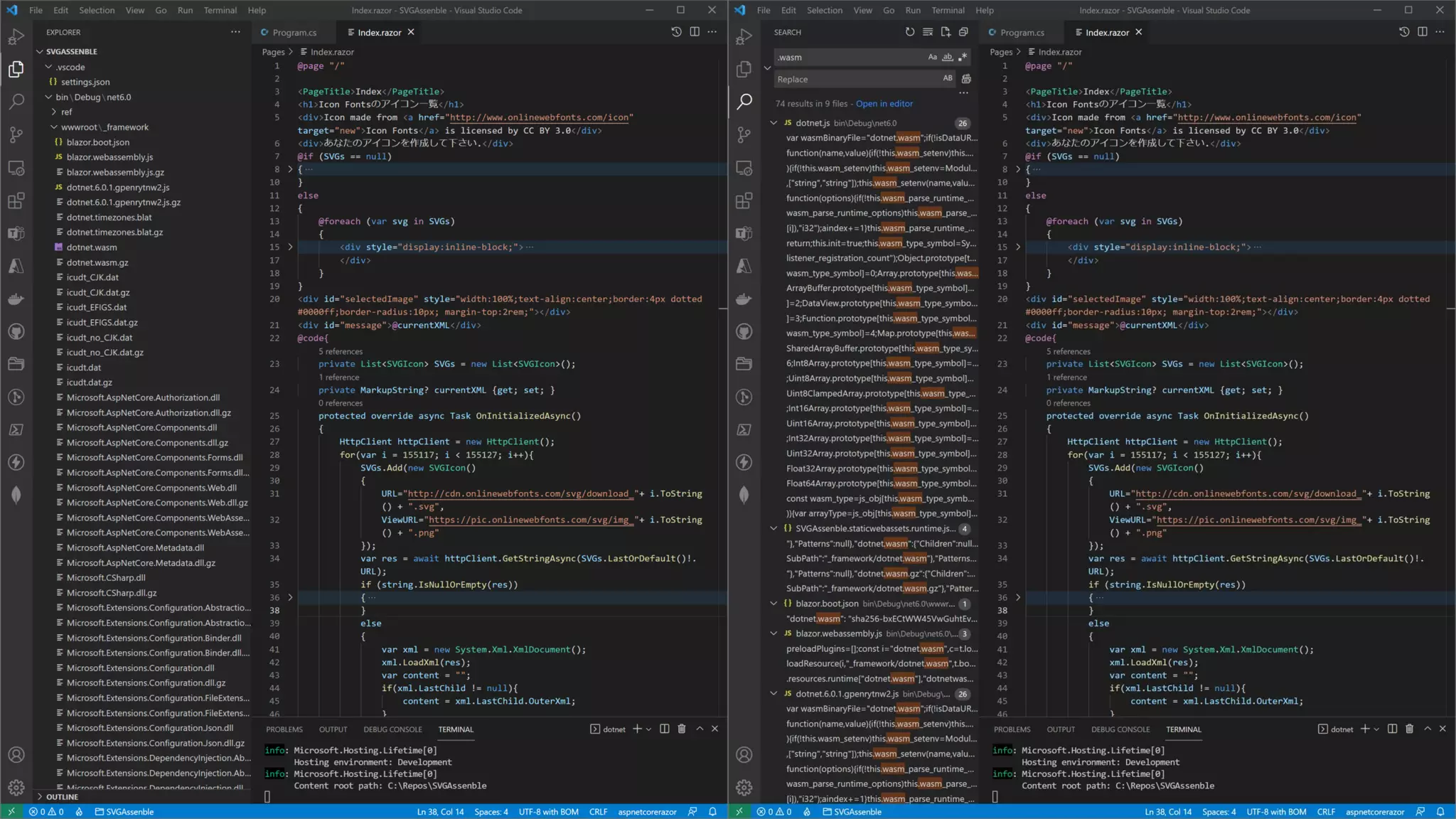Open Terminal menu in left window
Image resolution: width=1456 pixels, height=819 pixels.
220,10
